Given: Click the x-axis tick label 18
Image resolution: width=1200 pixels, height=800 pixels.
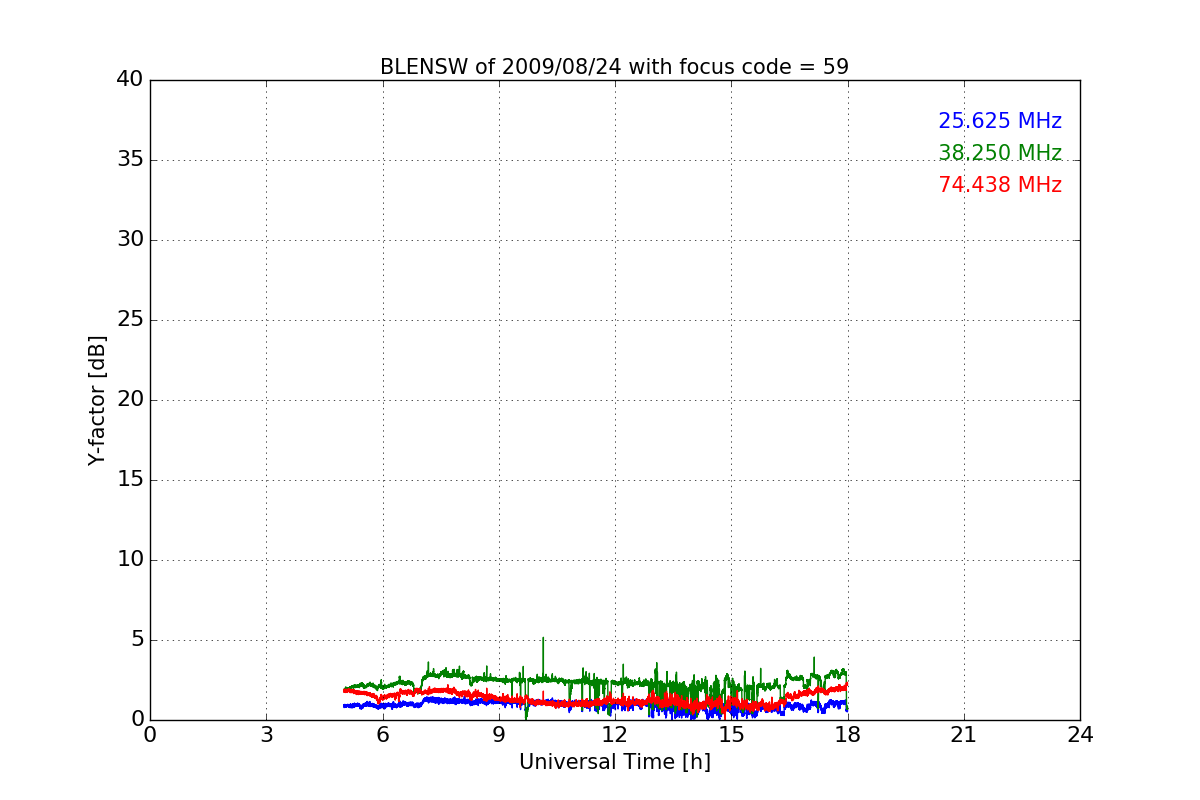Looking at the screenshot, I should (x=847, y=735).
